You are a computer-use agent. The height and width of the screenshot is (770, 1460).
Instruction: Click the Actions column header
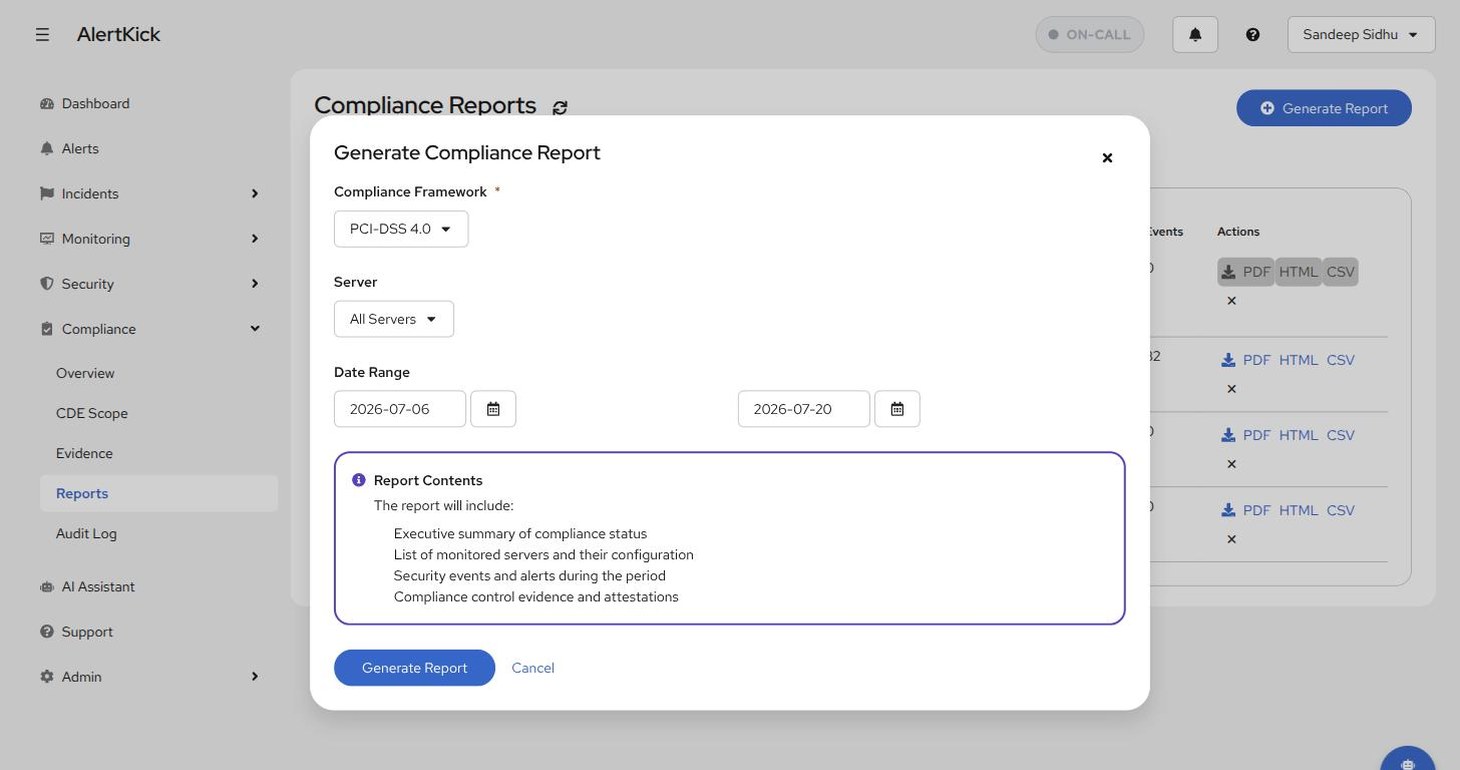1238,231
